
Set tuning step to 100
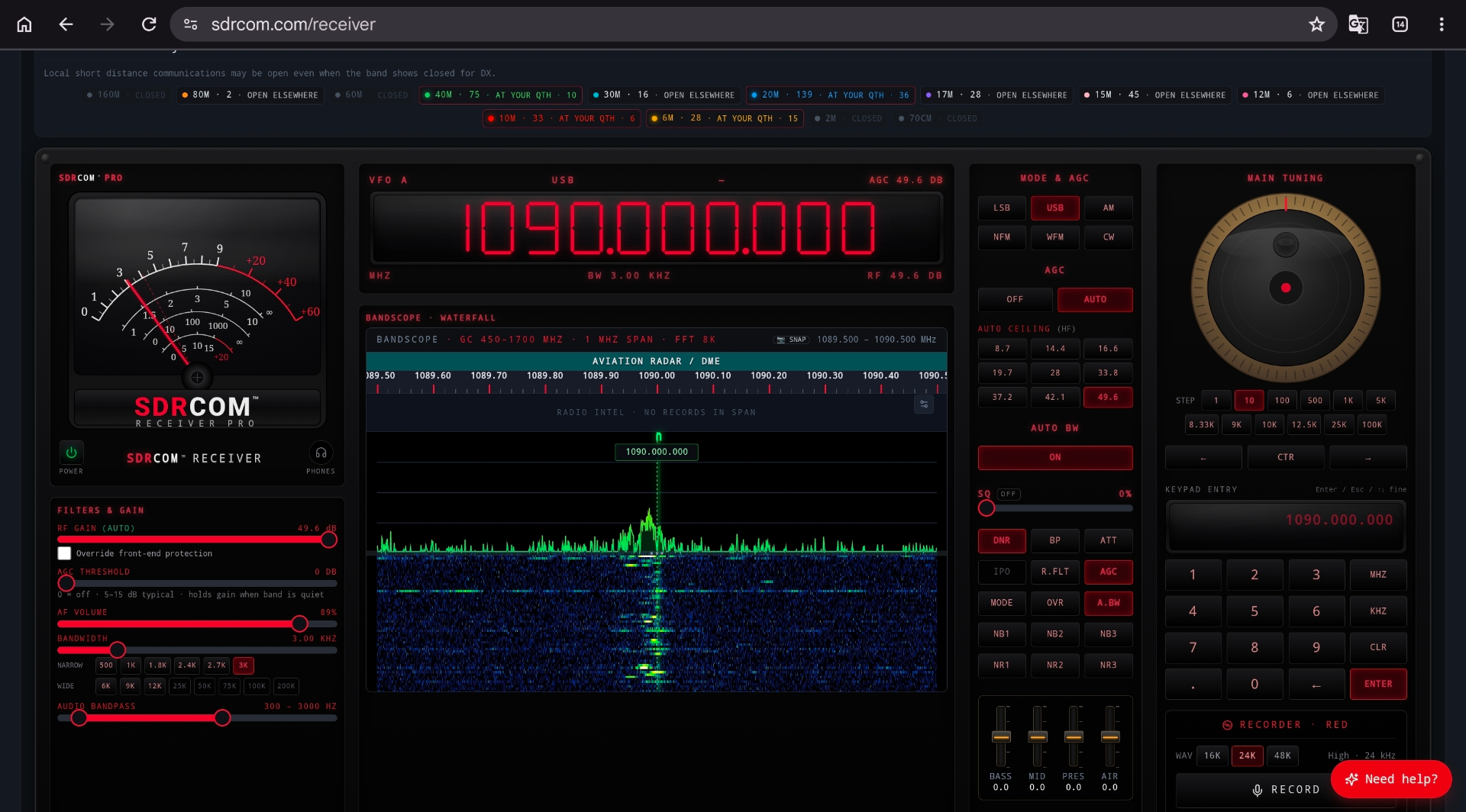(1282, 401)
